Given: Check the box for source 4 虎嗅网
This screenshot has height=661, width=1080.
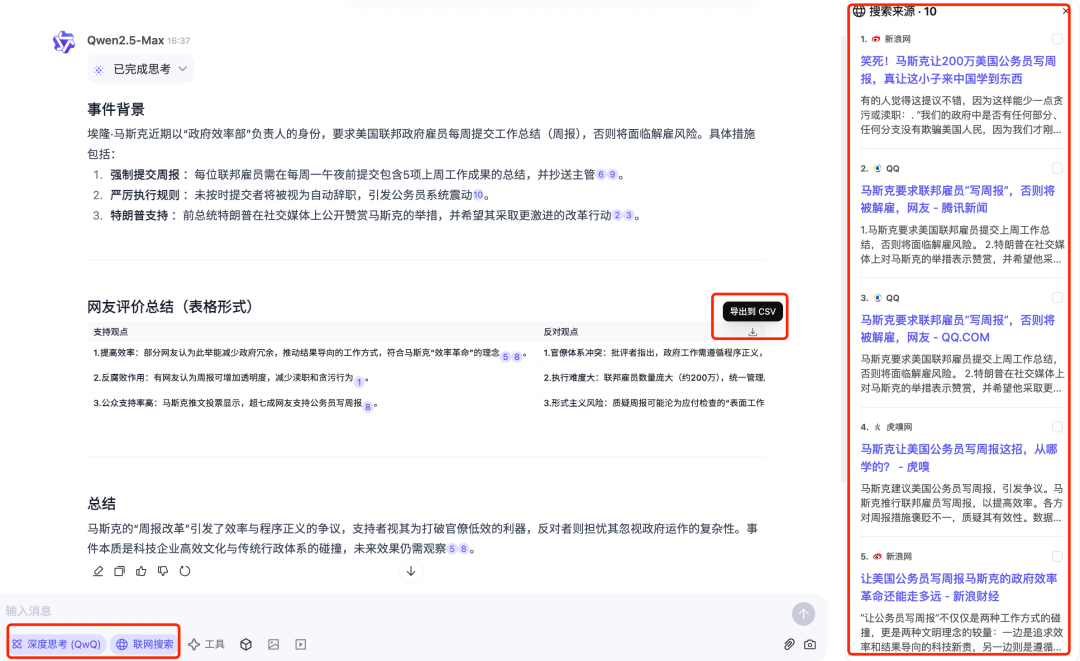Looking at the screenshot, I should pos(1057,427).
